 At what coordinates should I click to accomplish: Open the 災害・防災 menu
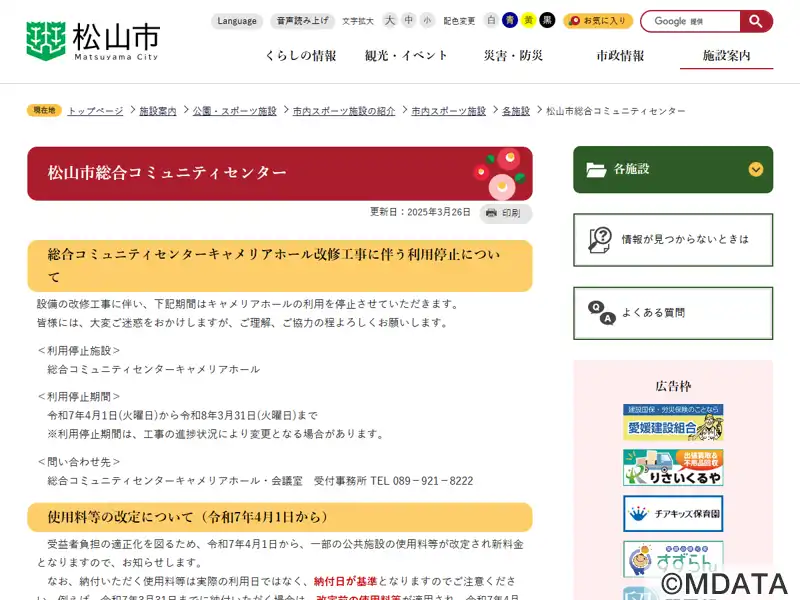tap(513, 56)
